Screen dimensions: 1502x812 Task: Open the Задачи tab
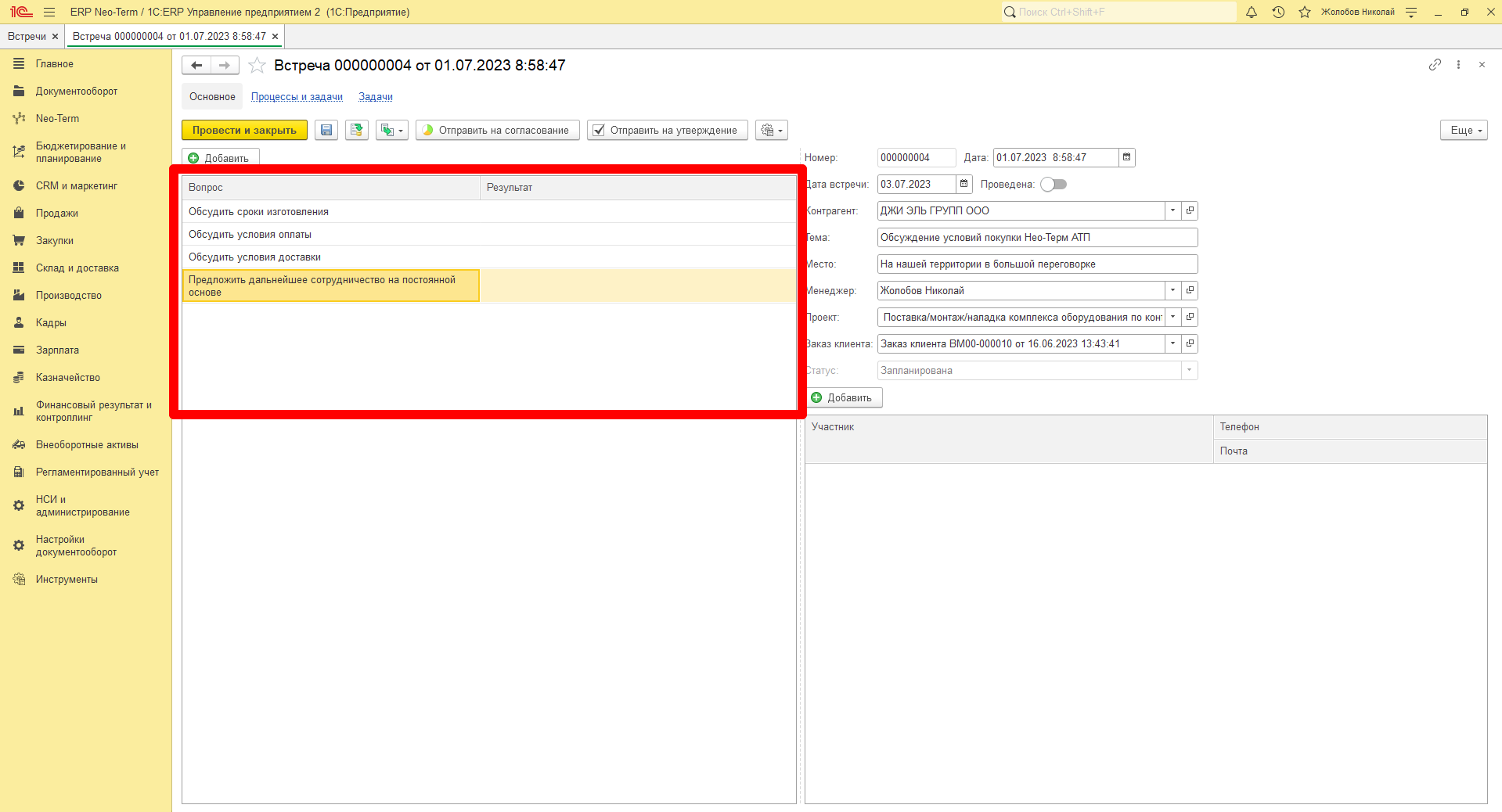376,97
